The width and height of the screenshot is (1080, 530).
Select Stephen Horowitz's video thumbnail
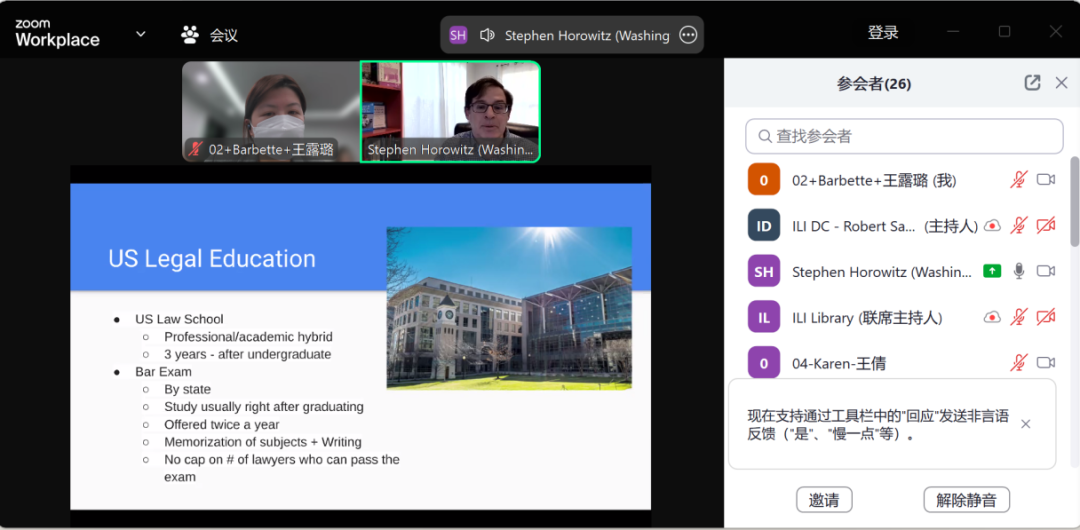pos(450,112)
